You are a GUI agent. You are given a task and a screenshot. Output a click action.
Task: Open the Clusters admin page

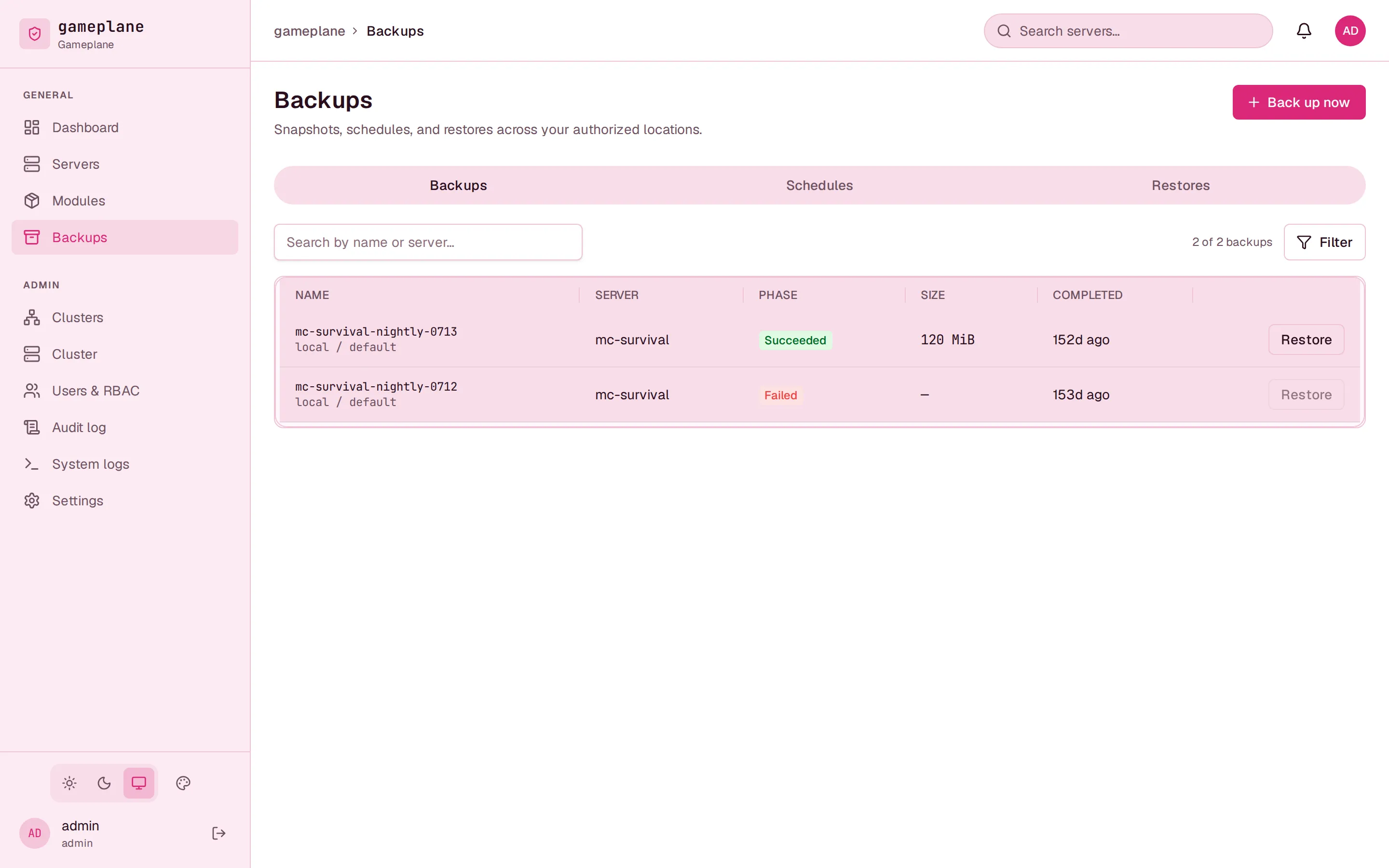124,317
